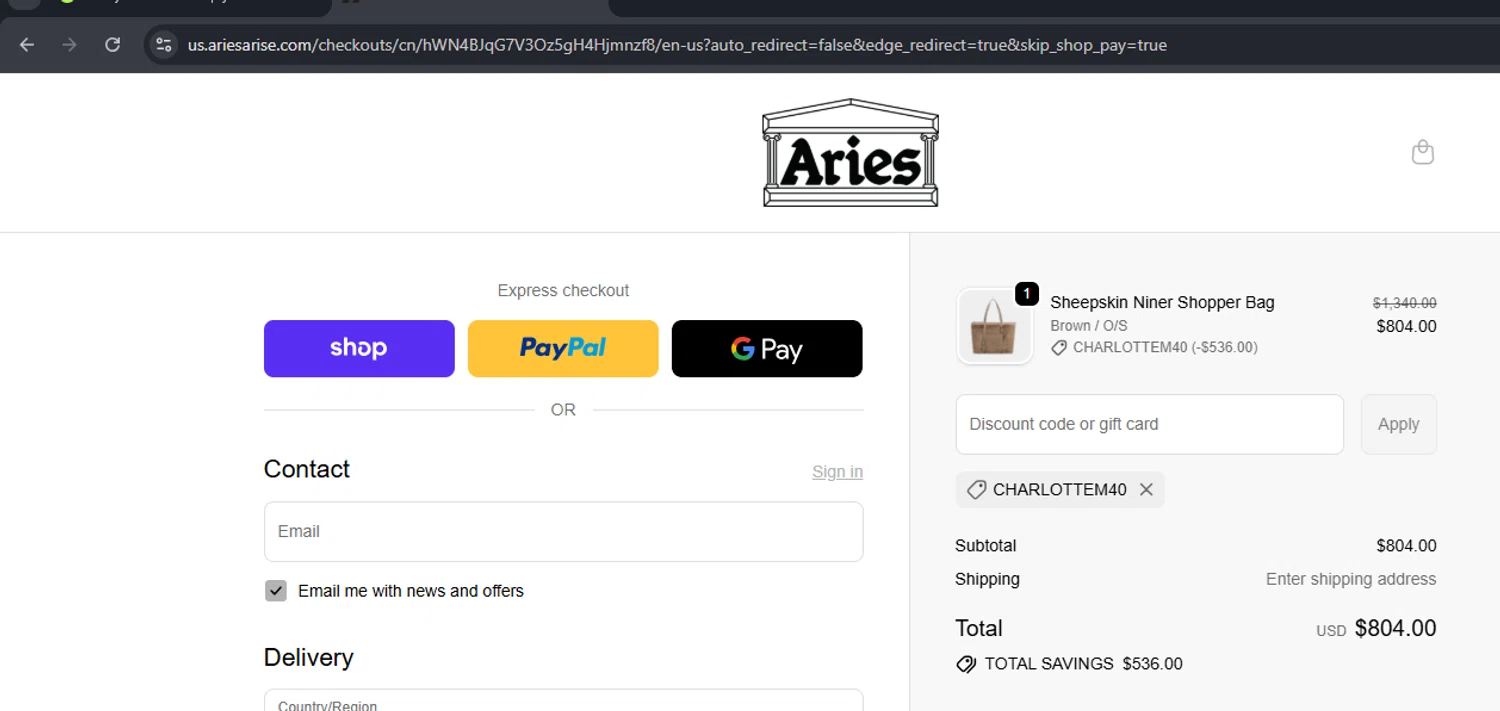Click the Total Savings tag icon
The height and width of the screenshot is (711, 1500).
tap(966, 664)
